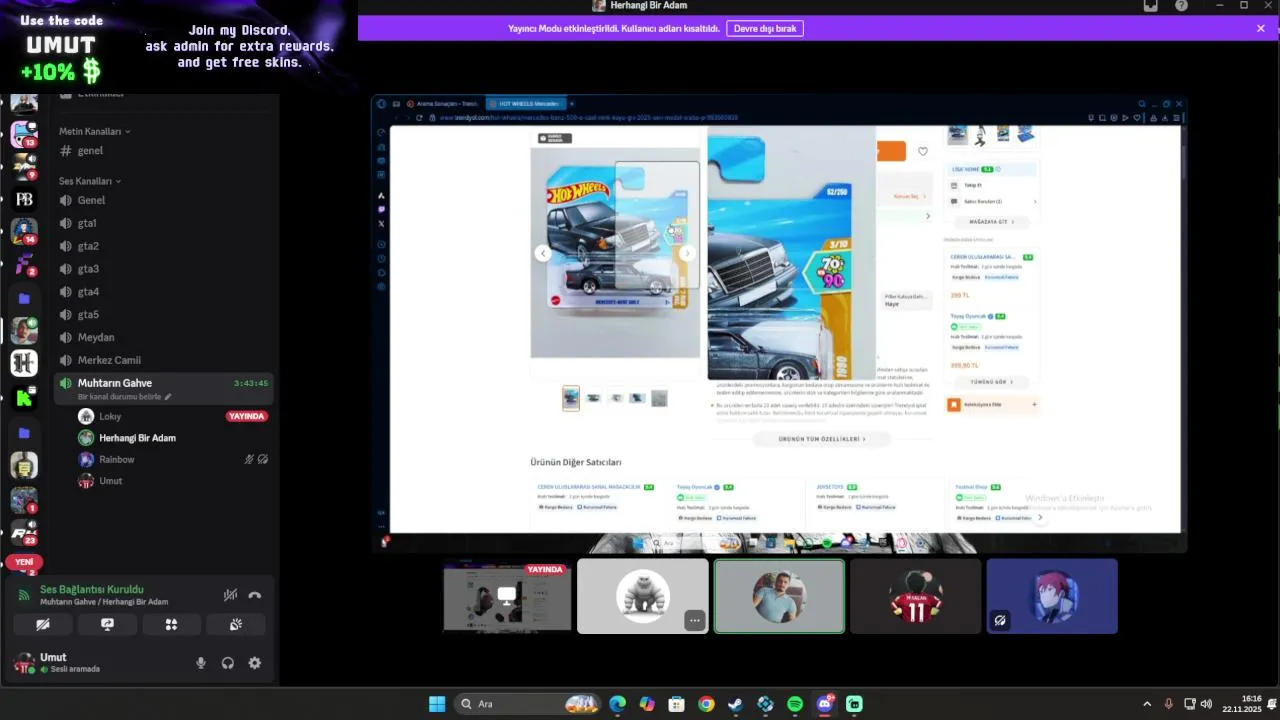Join the Genel voice channel
Image resolution: width=1280 pixels, height=720 pixels.
tap(164, 200)
